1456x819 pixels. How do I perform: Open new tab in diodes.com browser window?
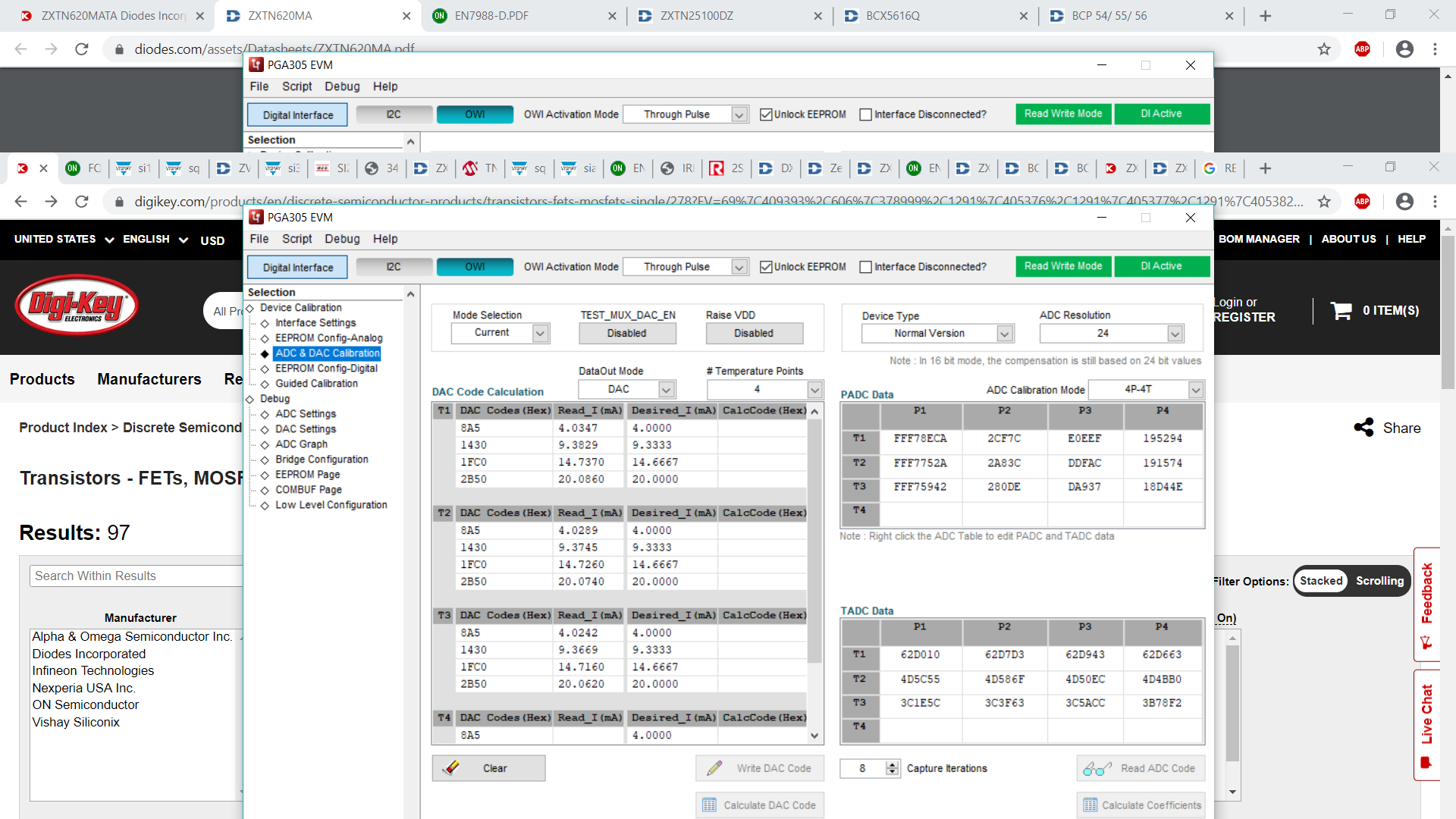coord(1265,16)
